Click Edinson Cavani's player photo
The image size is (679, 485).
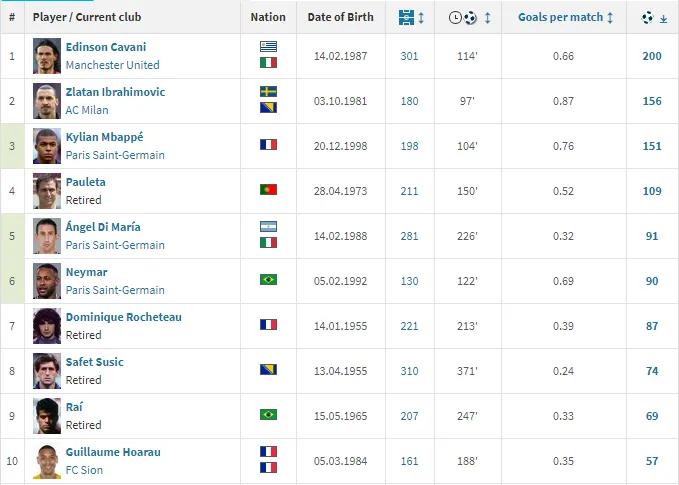click(46, 56)
